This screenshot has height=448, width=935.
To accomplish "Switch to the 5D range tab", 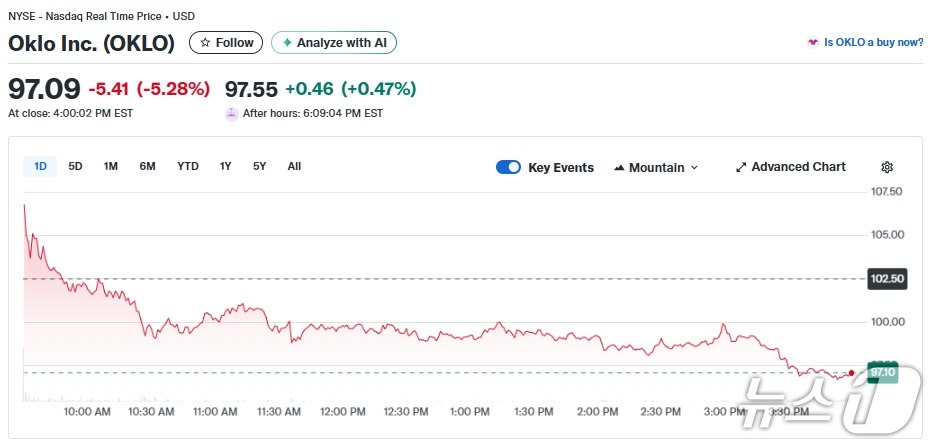I will click(75, 166).
